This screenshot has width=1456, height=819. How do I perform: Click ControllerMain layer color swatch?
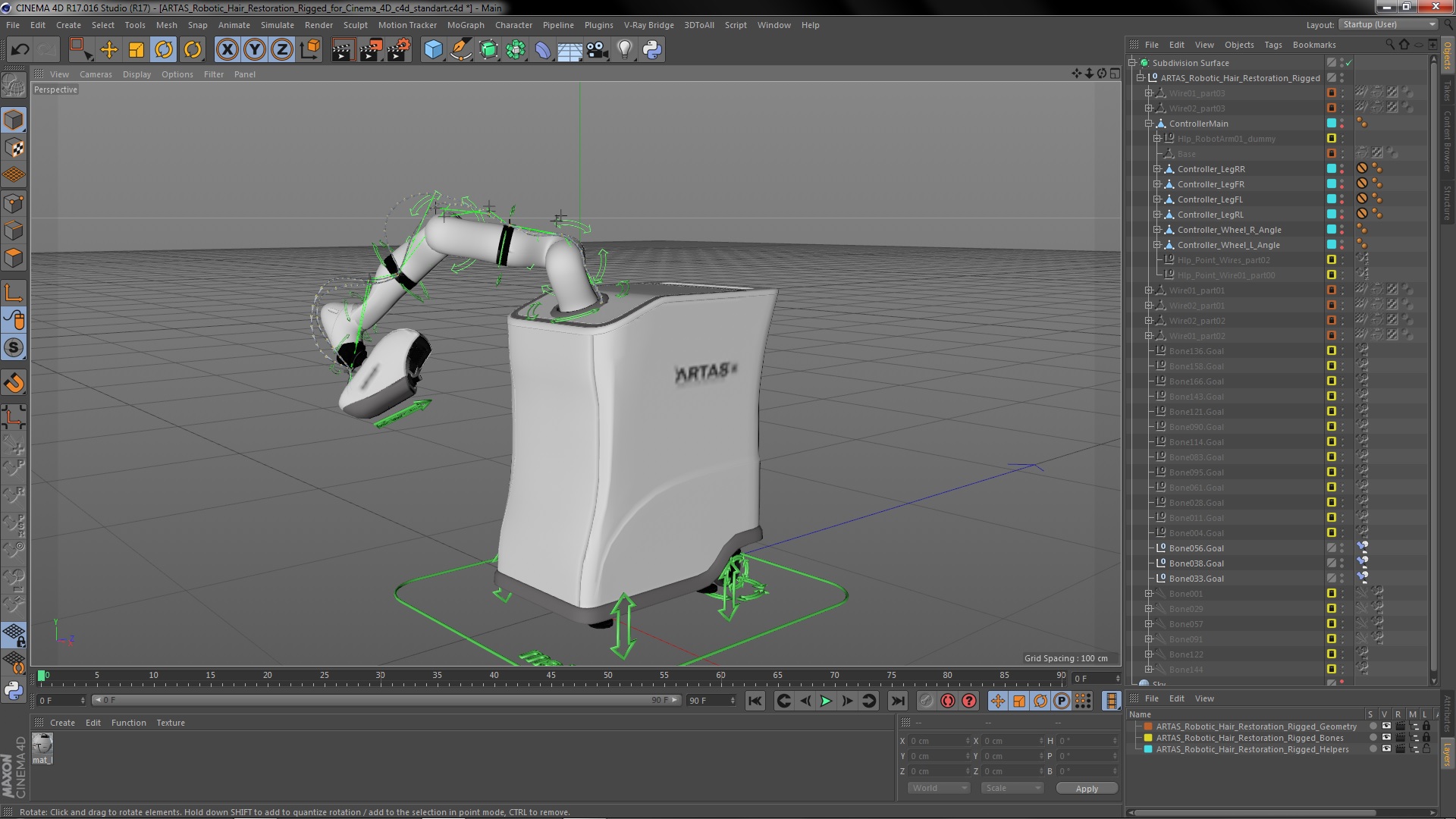coord(1332,124)
